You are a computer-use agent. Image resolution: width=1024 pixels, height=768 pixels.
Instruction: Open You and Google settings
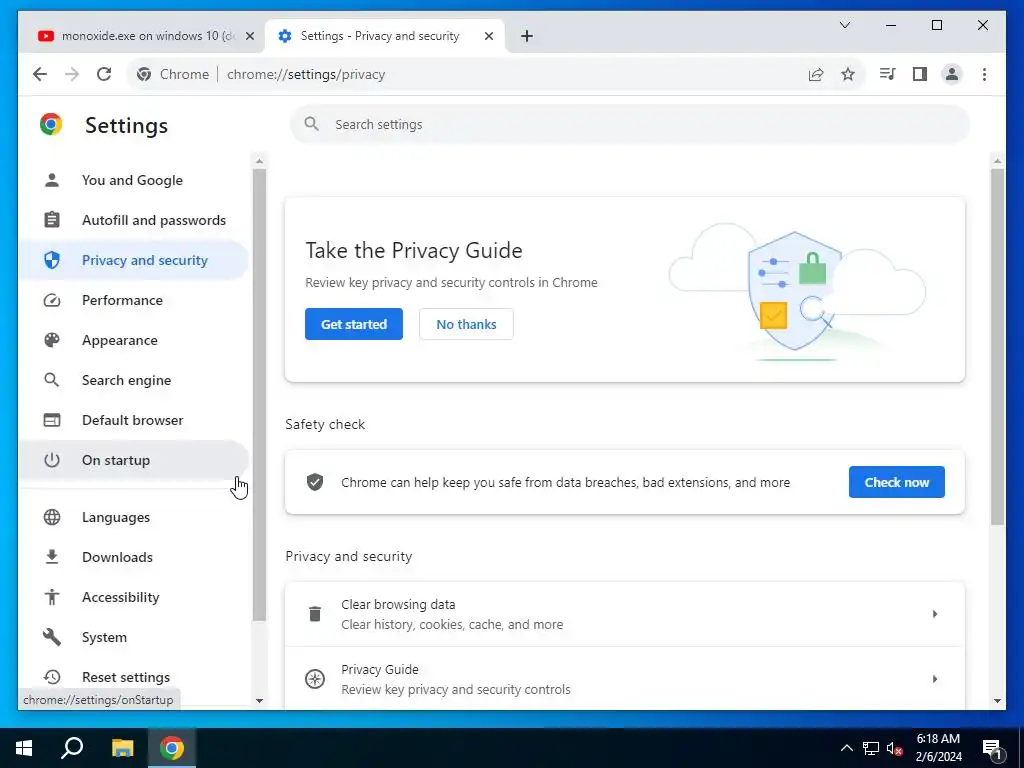[133, 180]
